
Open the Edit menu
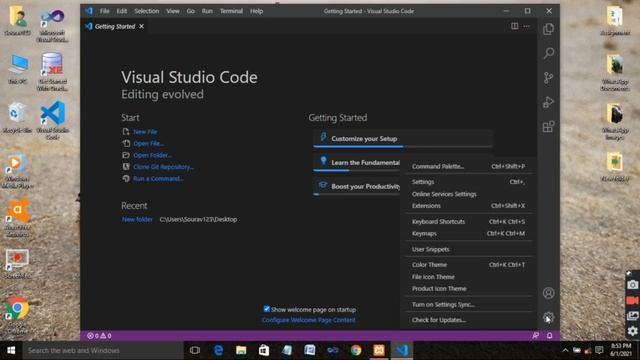122,11
